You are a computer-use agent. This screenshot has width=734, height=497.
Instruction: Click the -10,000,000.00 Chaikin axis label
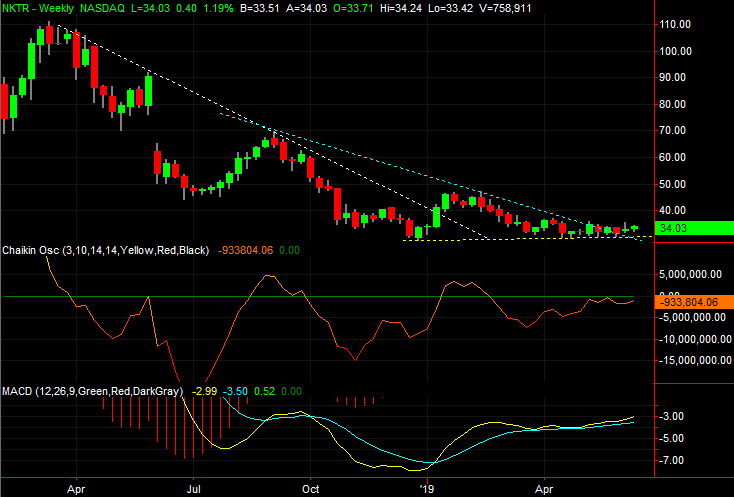coord(695,339)
